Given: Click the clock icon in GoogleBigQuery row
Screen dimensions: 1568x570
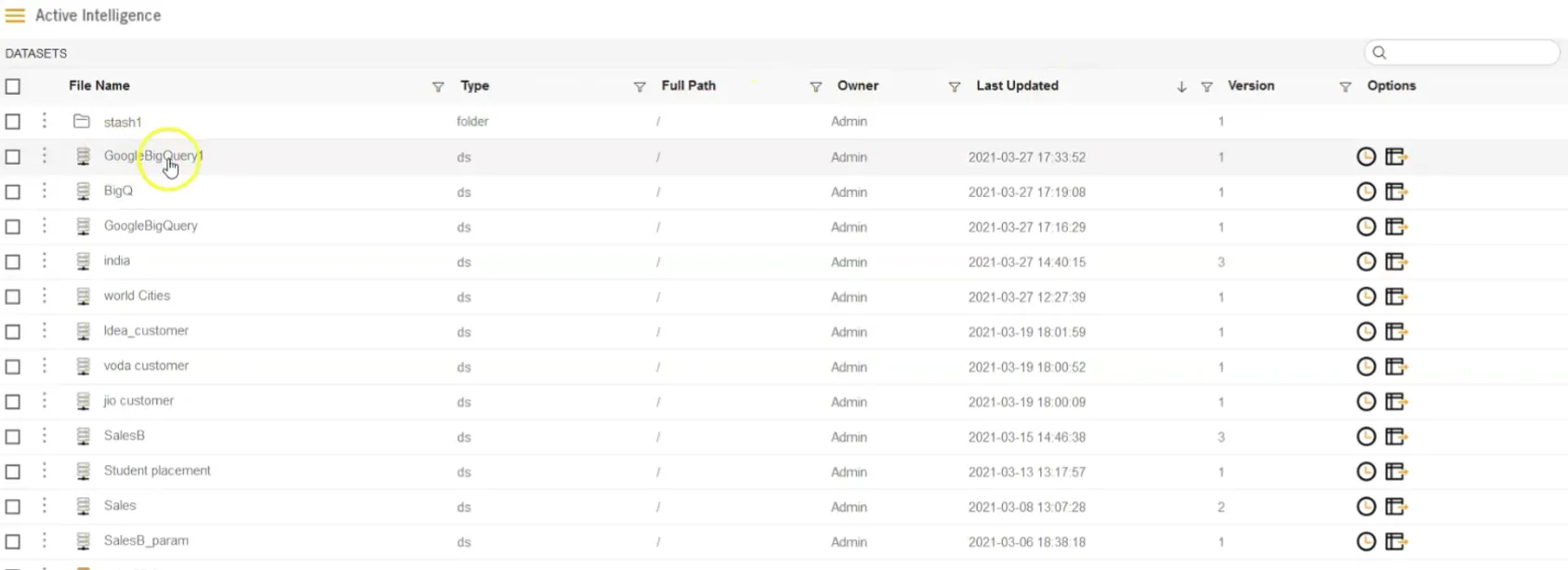Looking at the screenshot, I should (1365, 227).
